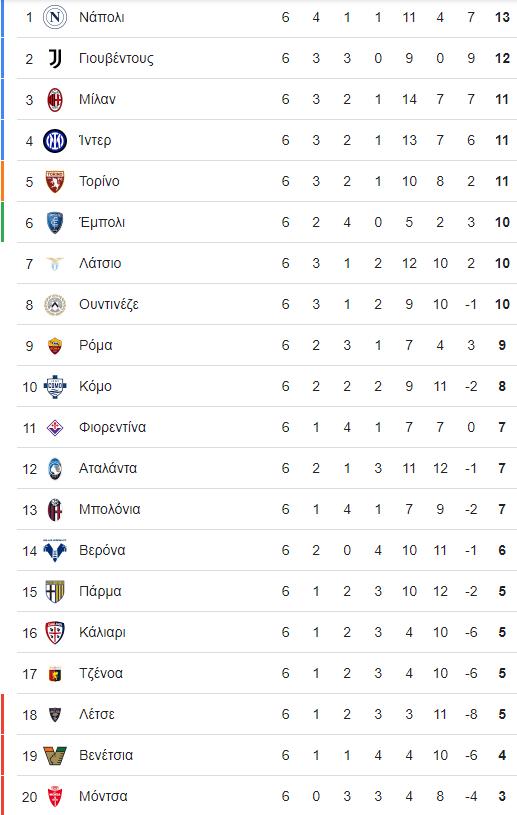Image resolution: width=517 pixels, height=815 pixels.
Task: Click the Napoli club crest icon
Action: (55, 17)
